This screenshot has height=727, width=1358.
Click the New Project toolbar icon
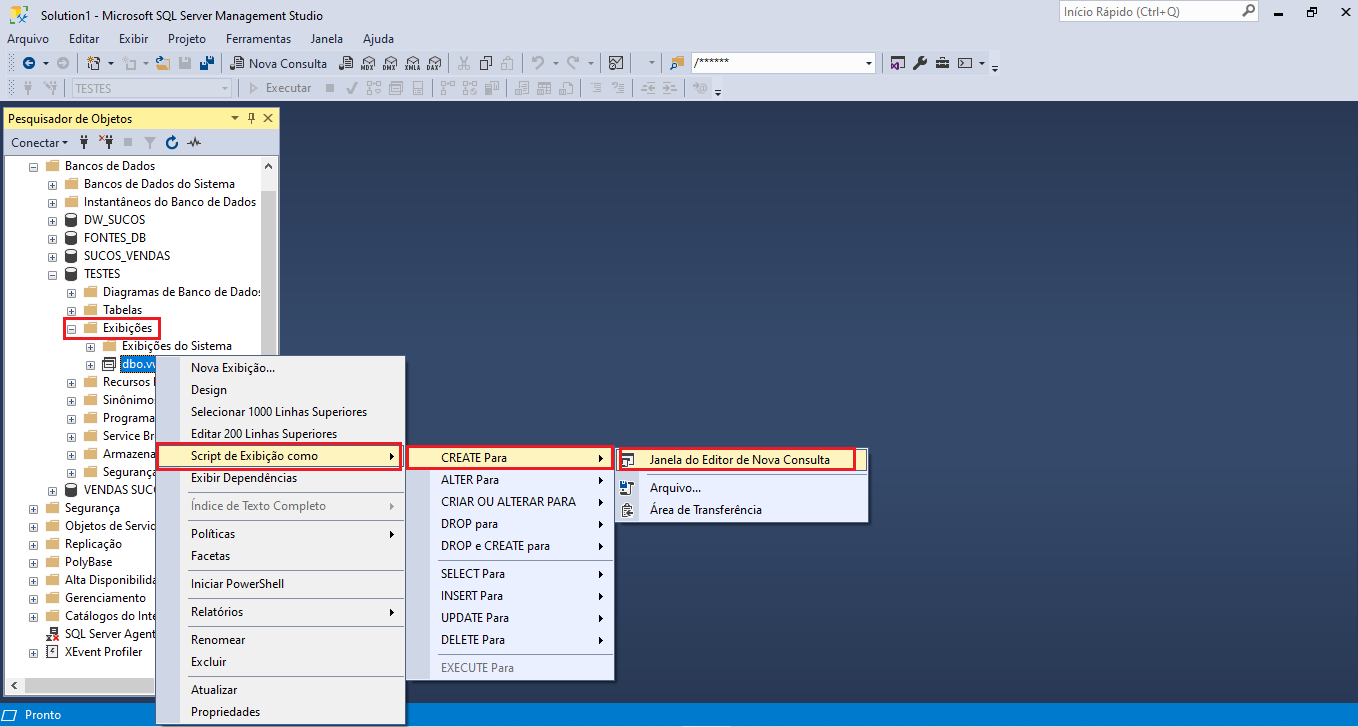[x=94, y=63]
